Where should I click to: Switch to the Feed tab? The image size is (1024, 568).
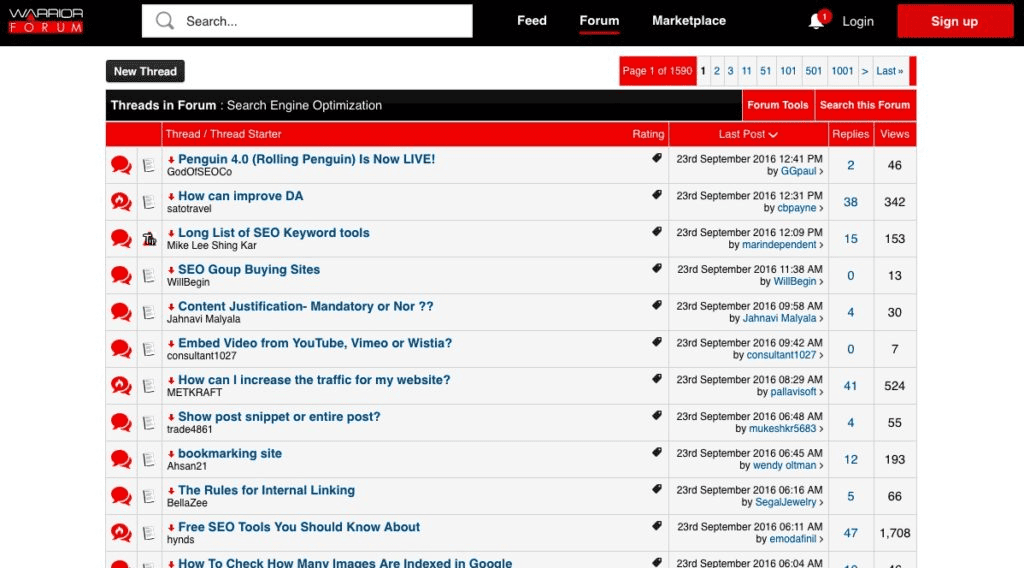tap(531, 21)
